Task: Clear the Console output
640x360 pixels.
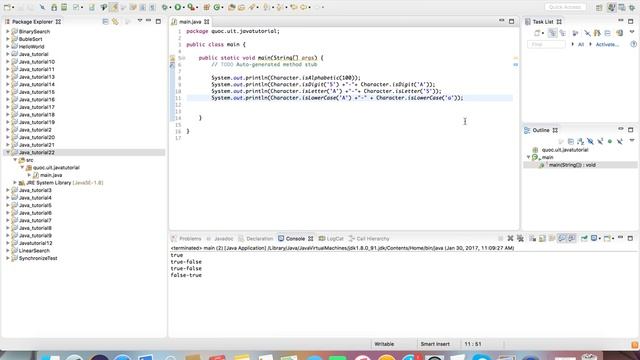Action: click(x=532, y=238)
